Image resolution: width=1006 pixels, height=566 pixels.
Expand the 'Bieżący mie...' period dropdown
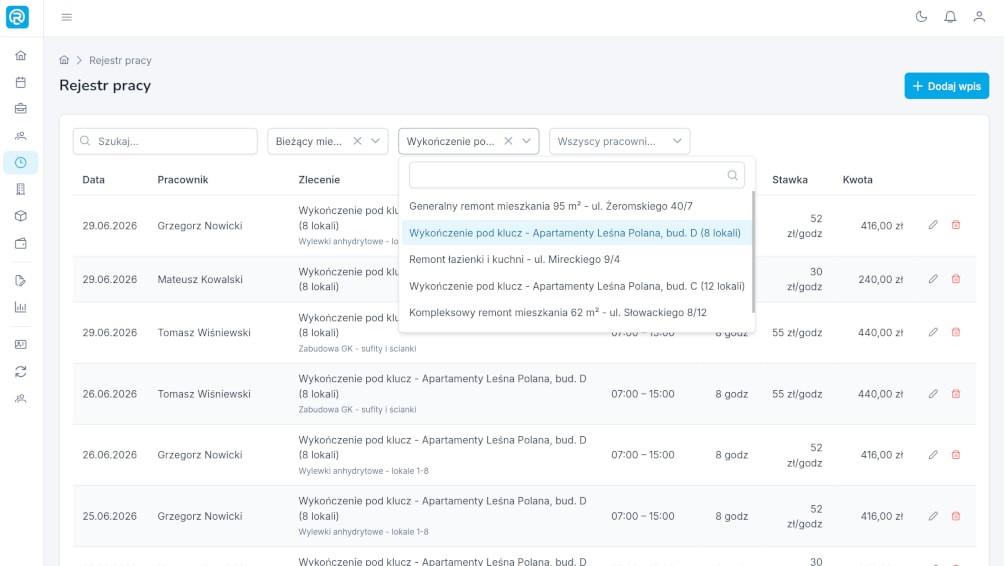(x=375, y=141)
